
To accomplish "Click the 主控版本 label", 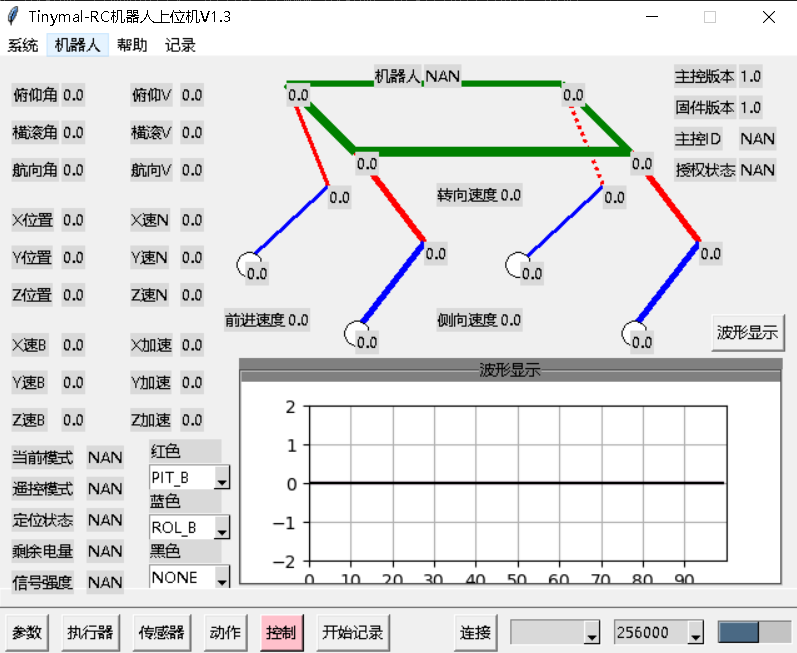I will click(704, 76).
